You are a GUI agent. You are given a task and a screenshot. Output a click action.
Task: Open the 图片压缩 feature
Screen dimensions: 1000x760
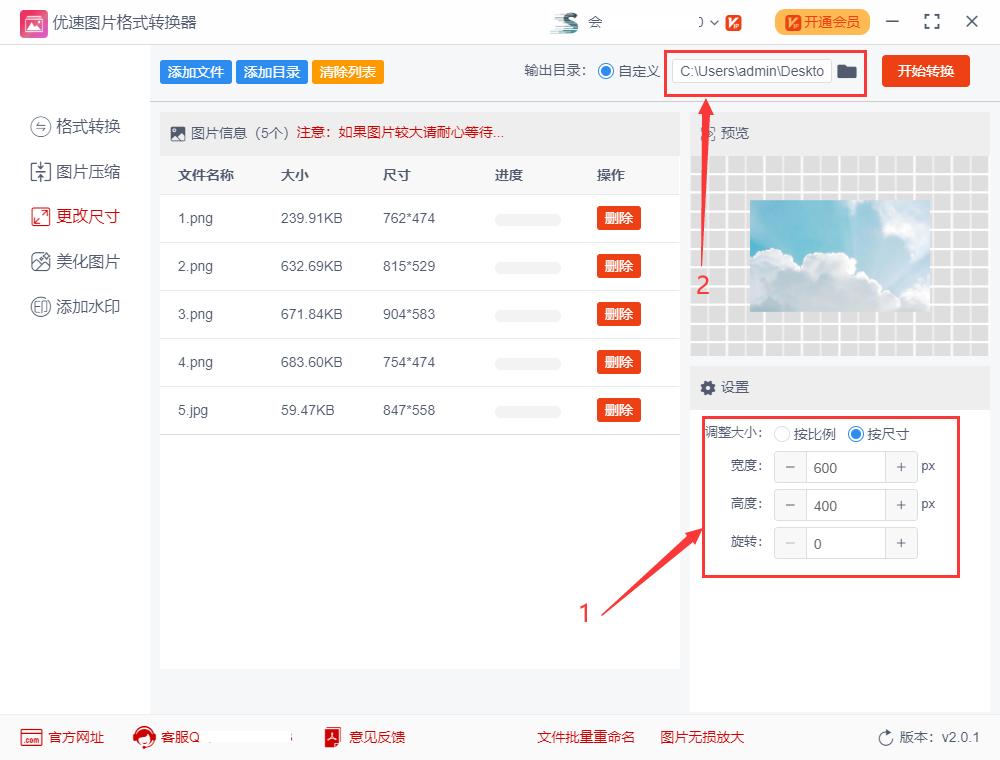click(75, 171)
